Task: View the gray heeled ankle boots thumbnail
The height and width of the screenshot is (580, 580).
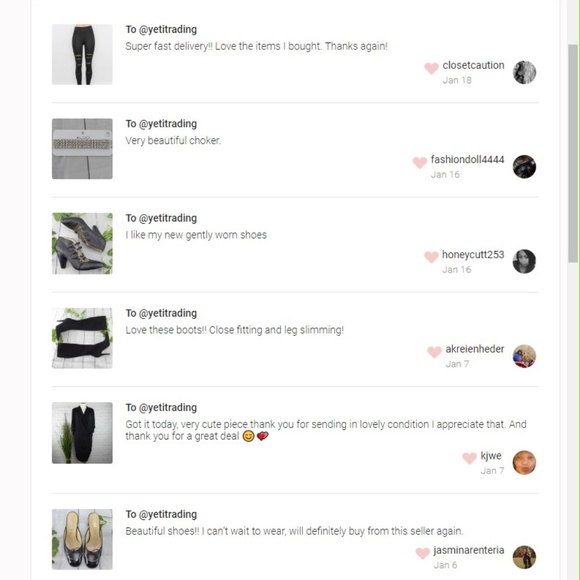Action: tap(82, 243)
